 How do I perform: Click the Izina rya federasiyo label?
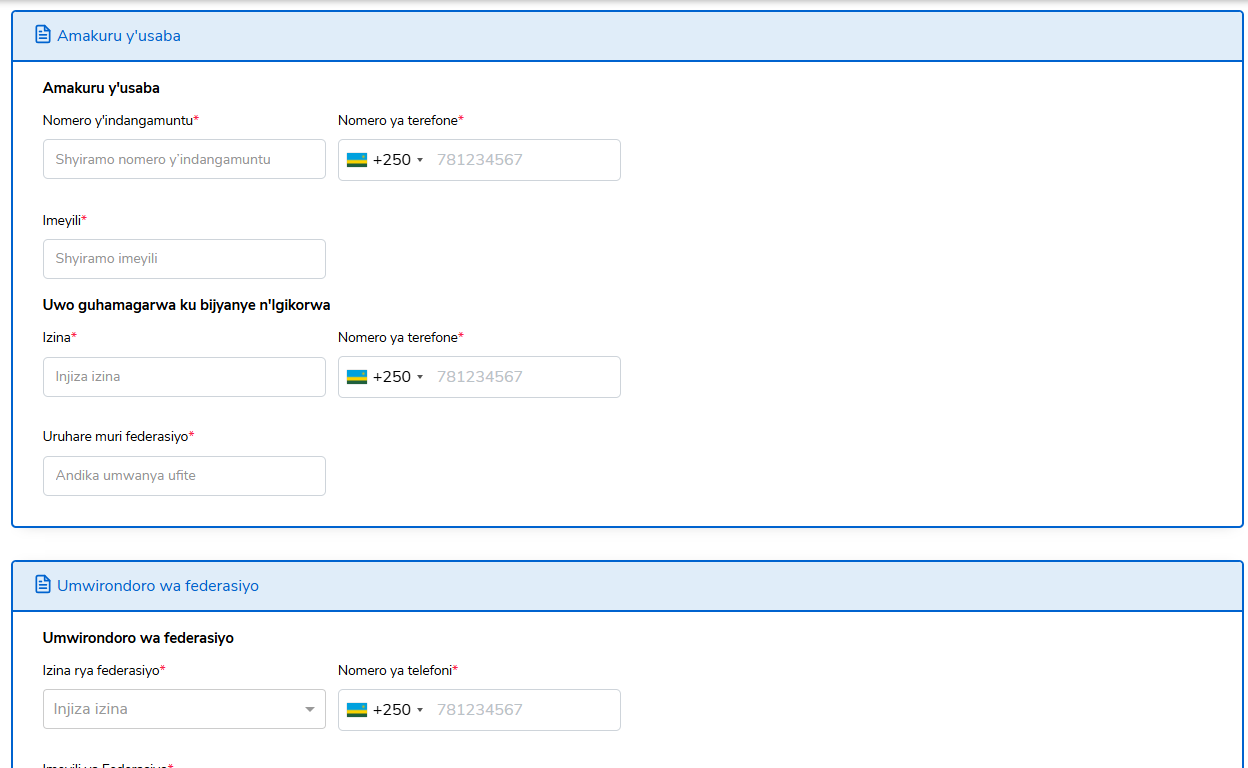104,670
